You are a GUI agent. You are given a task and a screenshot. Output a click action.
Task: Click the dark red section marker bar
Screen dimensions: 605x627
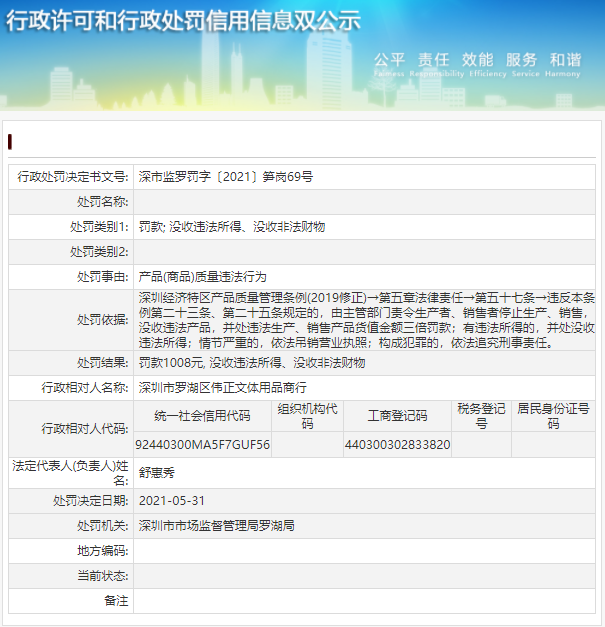coord(10,140)
